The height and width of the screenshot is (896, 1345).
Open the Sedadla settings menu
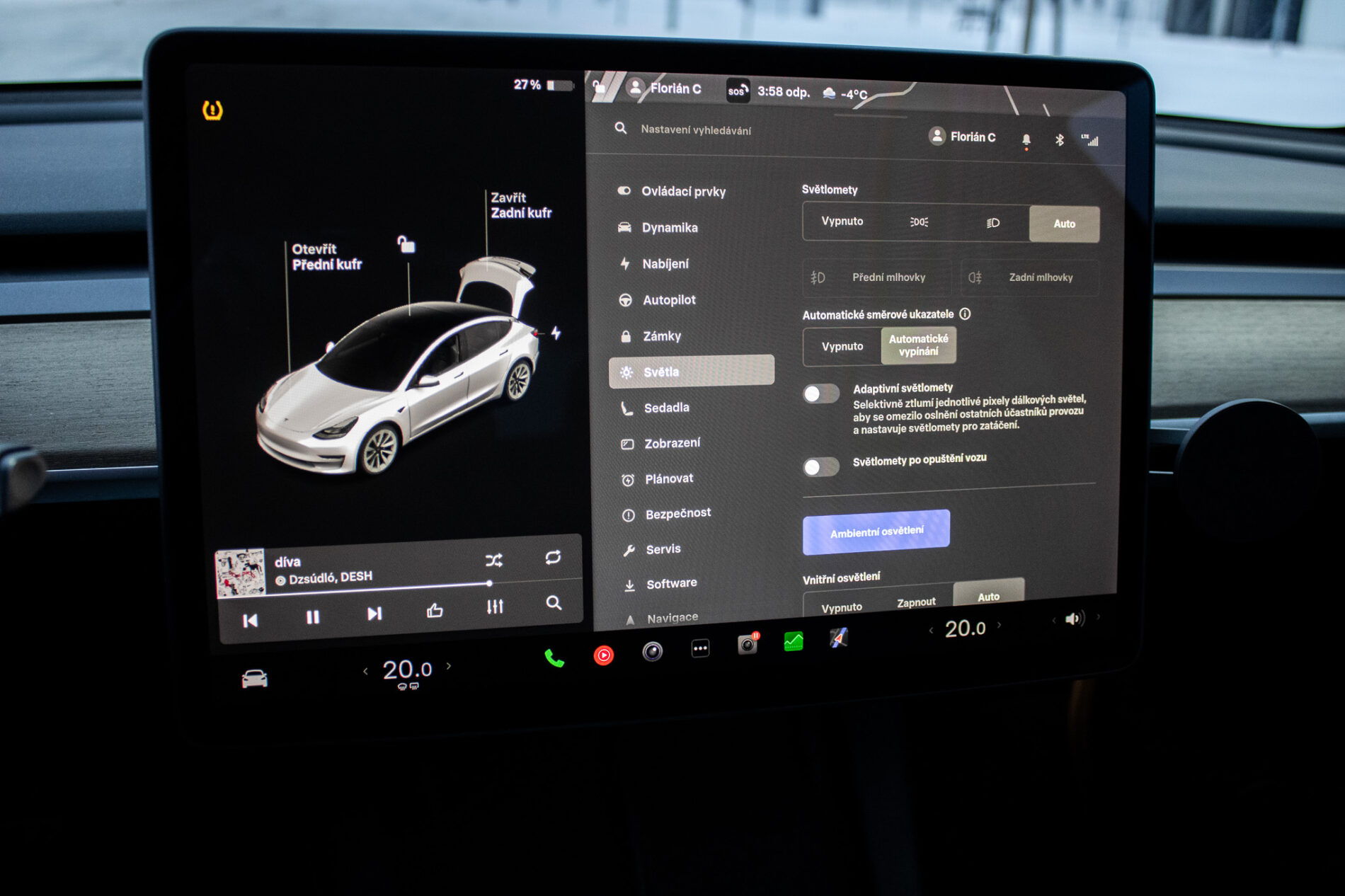666,408
